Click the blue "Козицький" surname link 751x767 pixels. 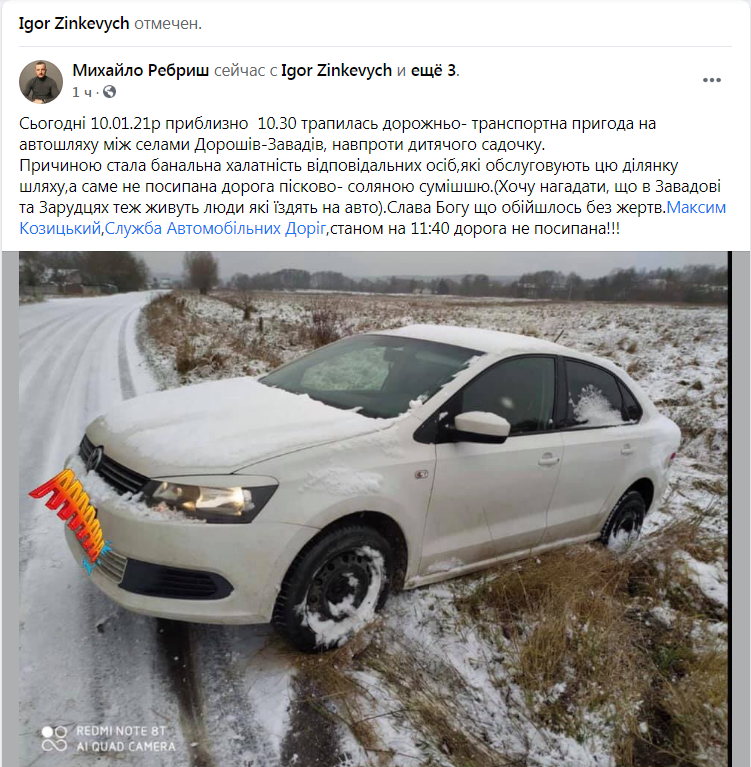[60, 228]
